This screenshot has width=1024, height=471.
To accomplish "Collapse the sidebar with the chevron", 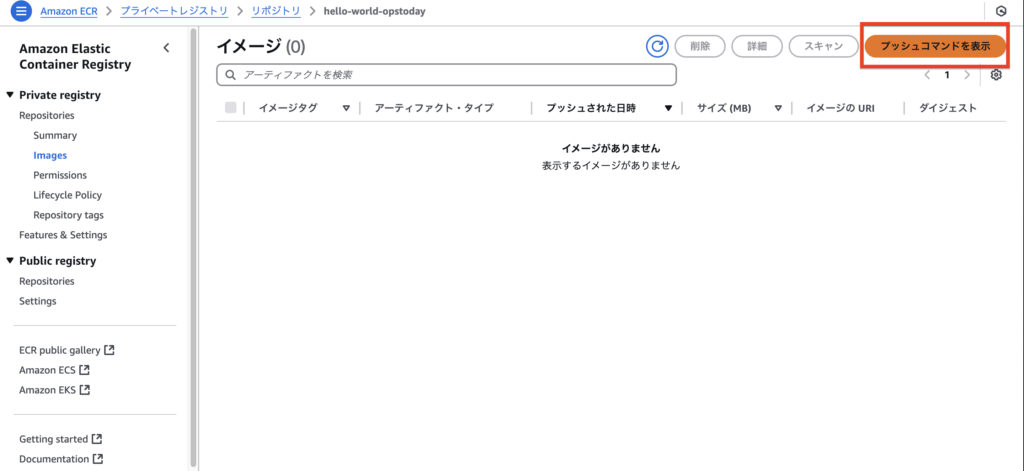I will (x=166, y=48).
